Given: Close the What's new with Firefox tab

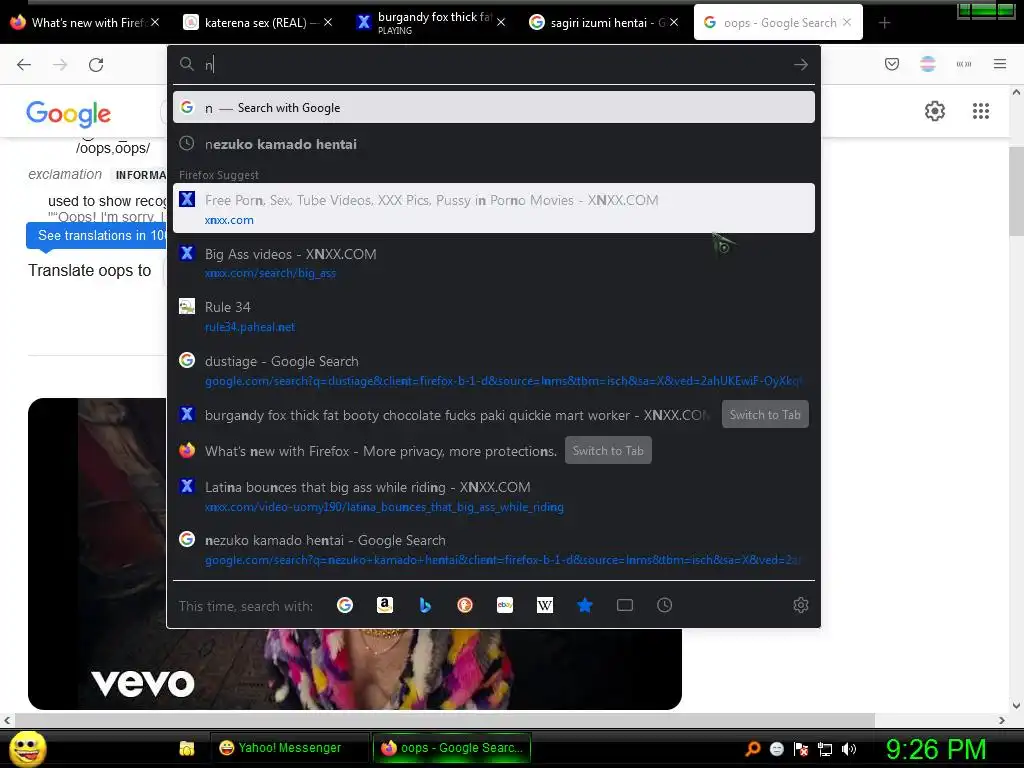Looking at the screenshot, I should 155,22.
